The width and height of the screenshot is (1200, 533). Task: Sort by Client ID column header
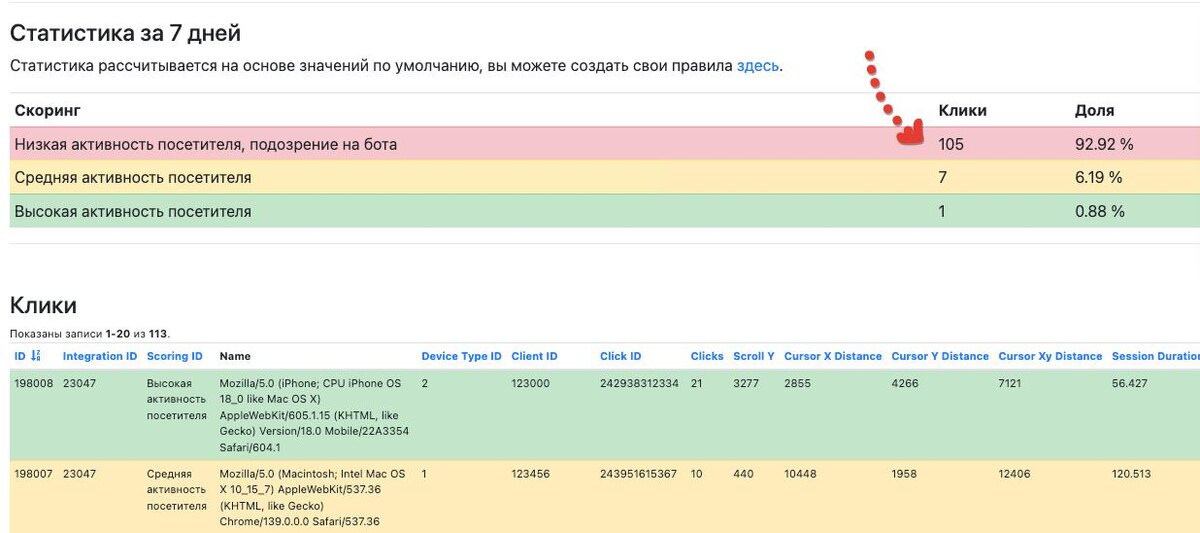tap(534, 356)
